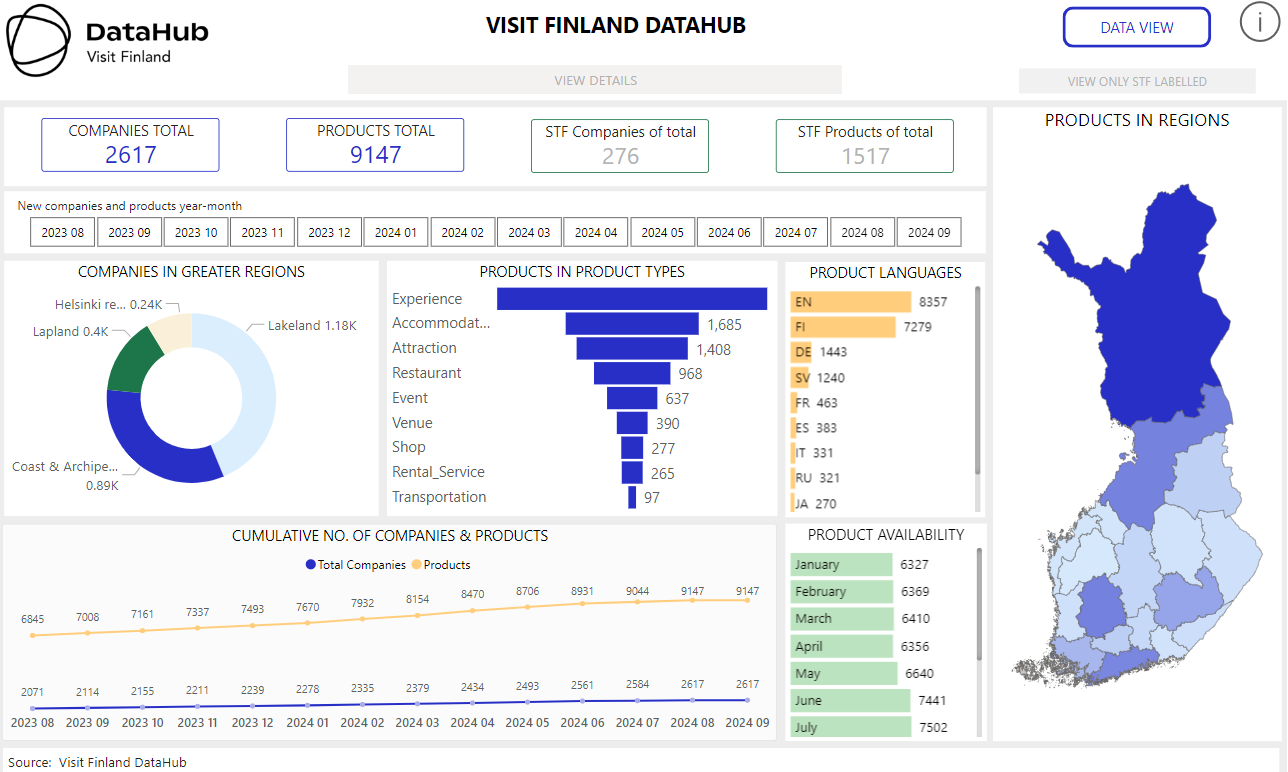Click the Source: Visit Finland DataHub text
1288x772 pixels.
tap(97, 762)
